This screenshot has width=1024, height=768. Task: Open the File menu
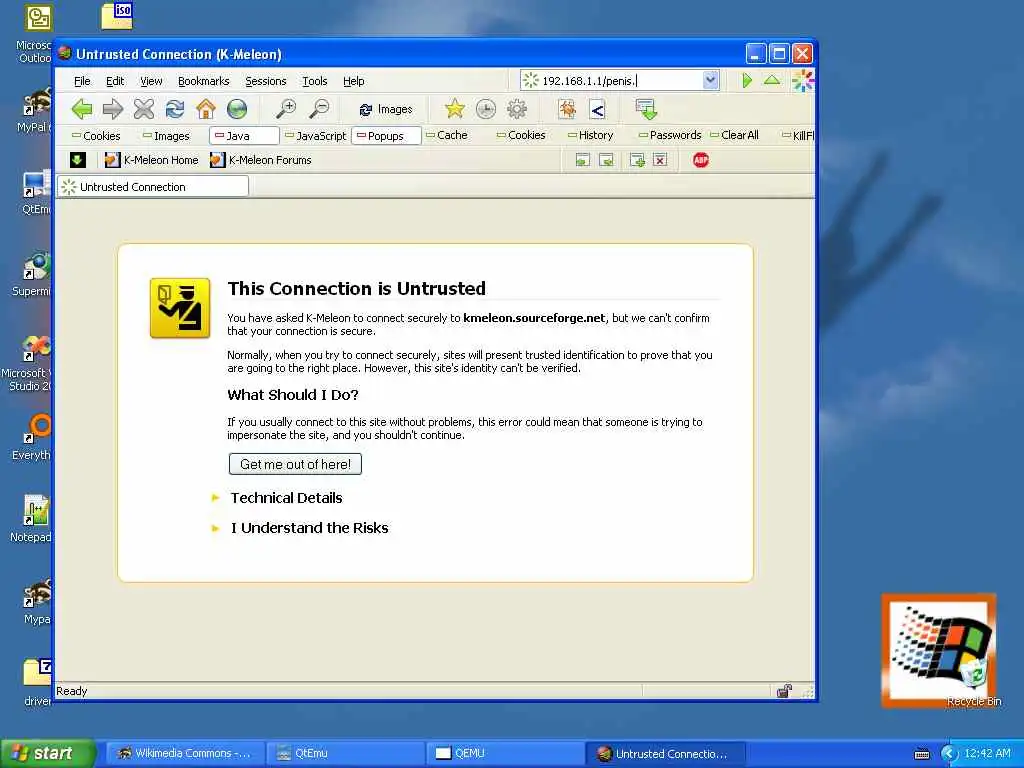pyautogui.click(x=82, y=81)
